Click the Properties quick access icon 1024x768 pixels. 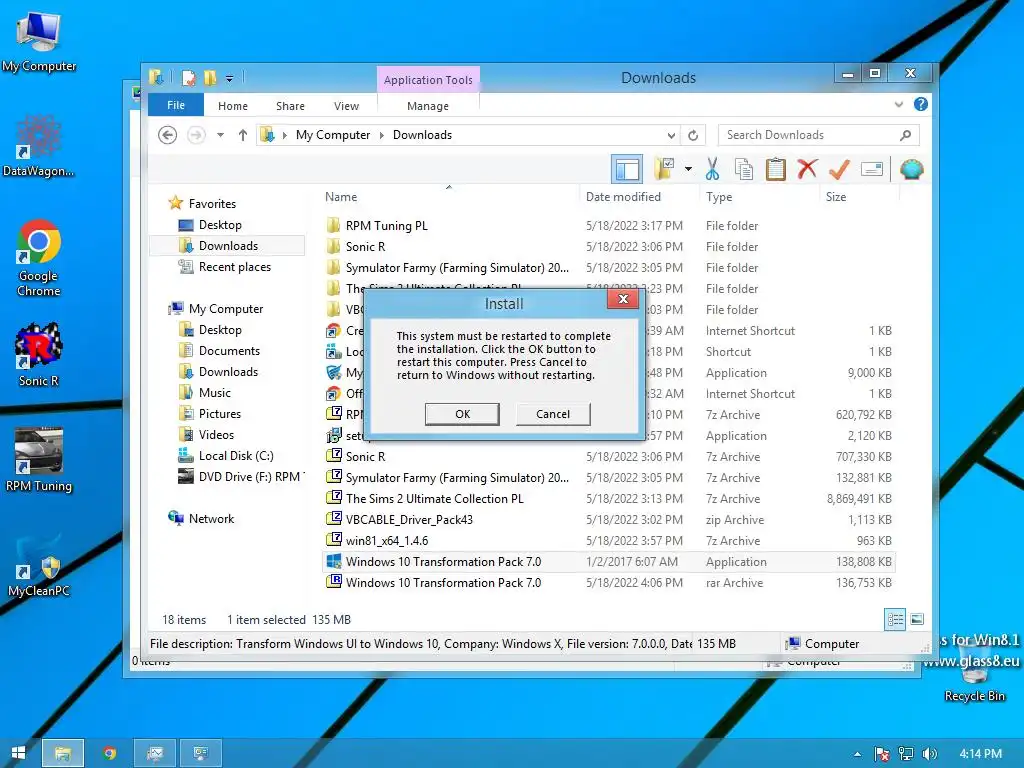coord(189,78)
